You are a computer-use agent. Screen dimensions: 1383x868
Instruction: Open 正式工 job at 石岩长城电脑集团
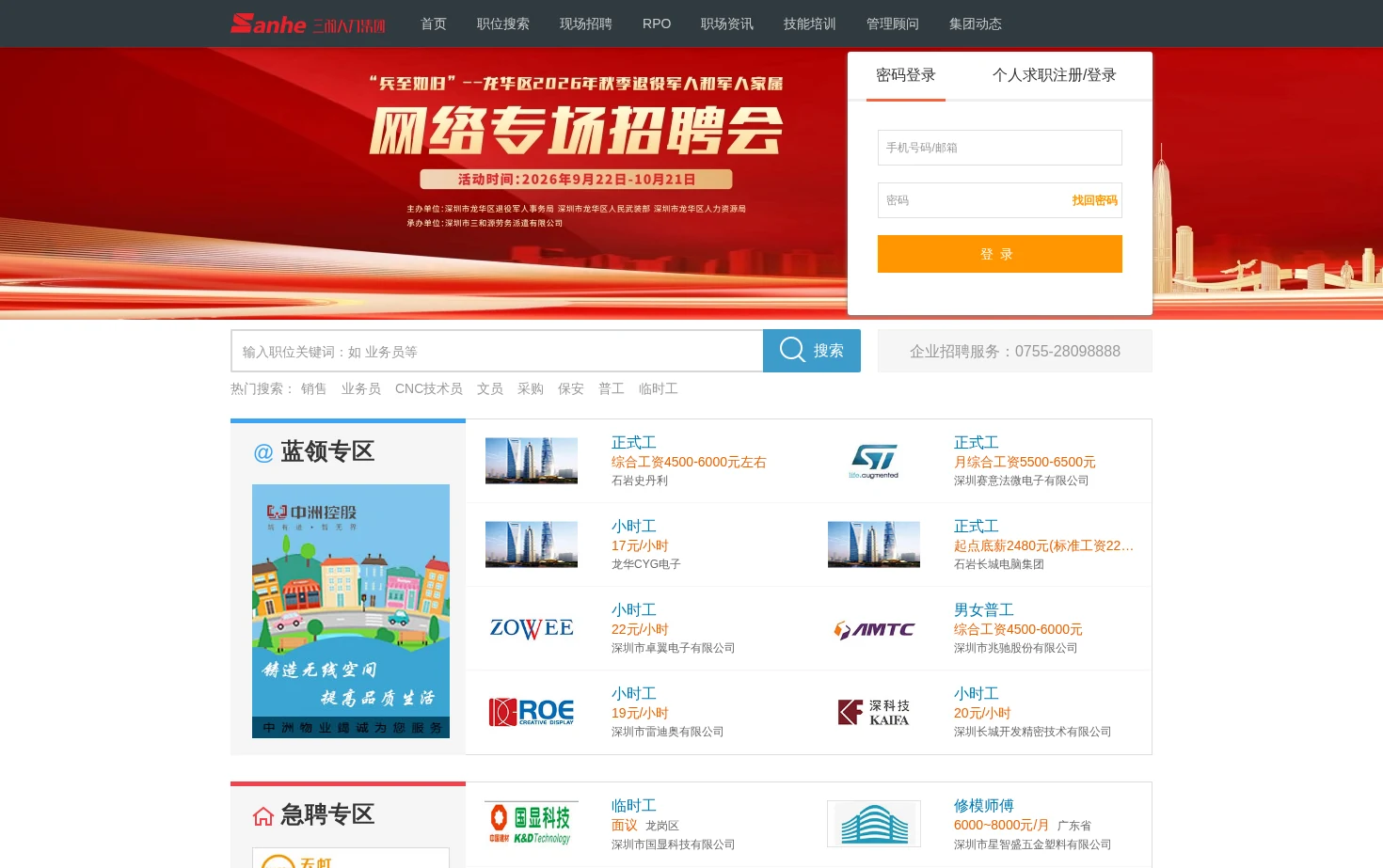click(x=977, y=526)
